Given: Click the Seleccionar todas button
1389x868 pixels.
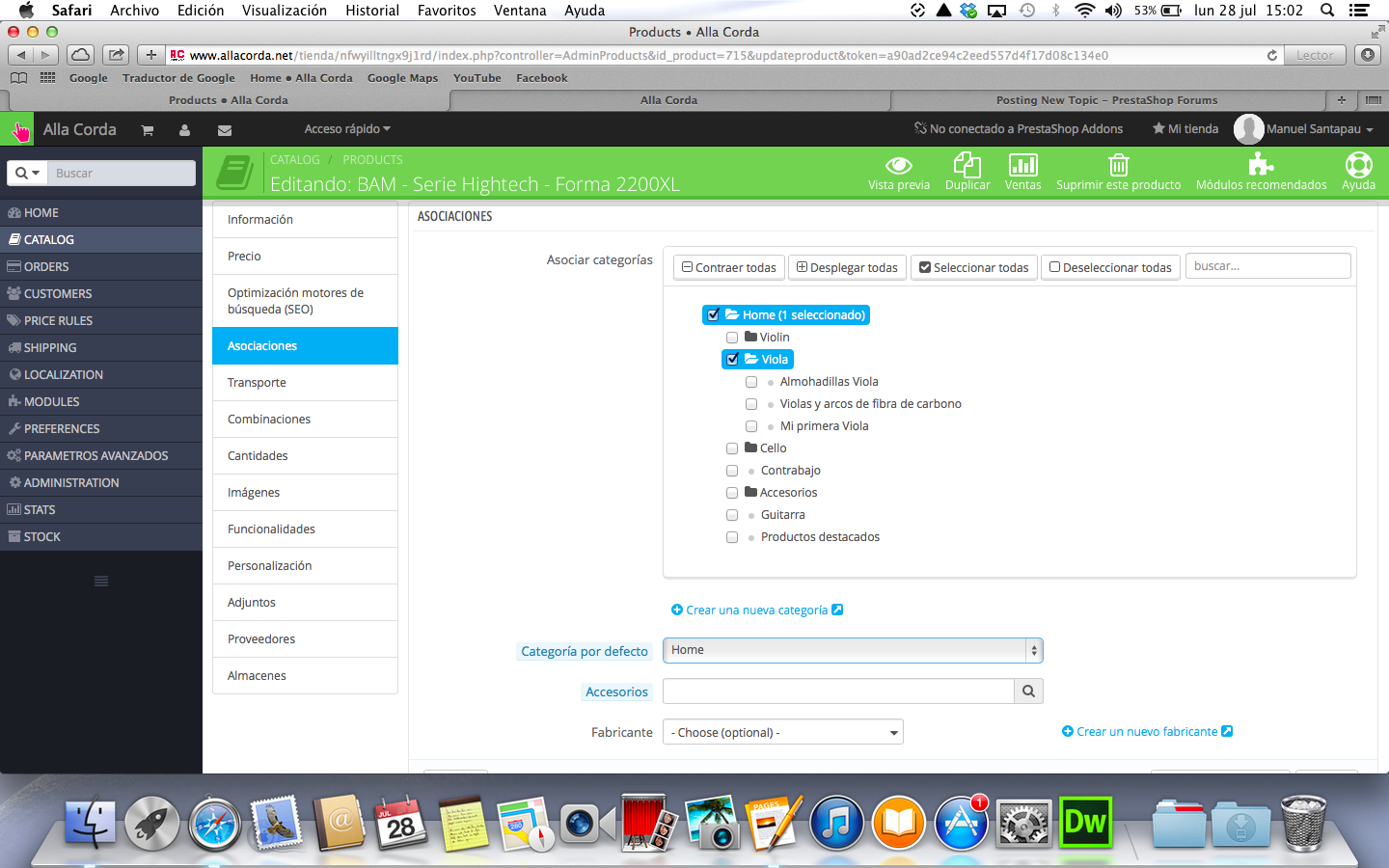Looking at the screenshot, I should click(x=974, y=267).
